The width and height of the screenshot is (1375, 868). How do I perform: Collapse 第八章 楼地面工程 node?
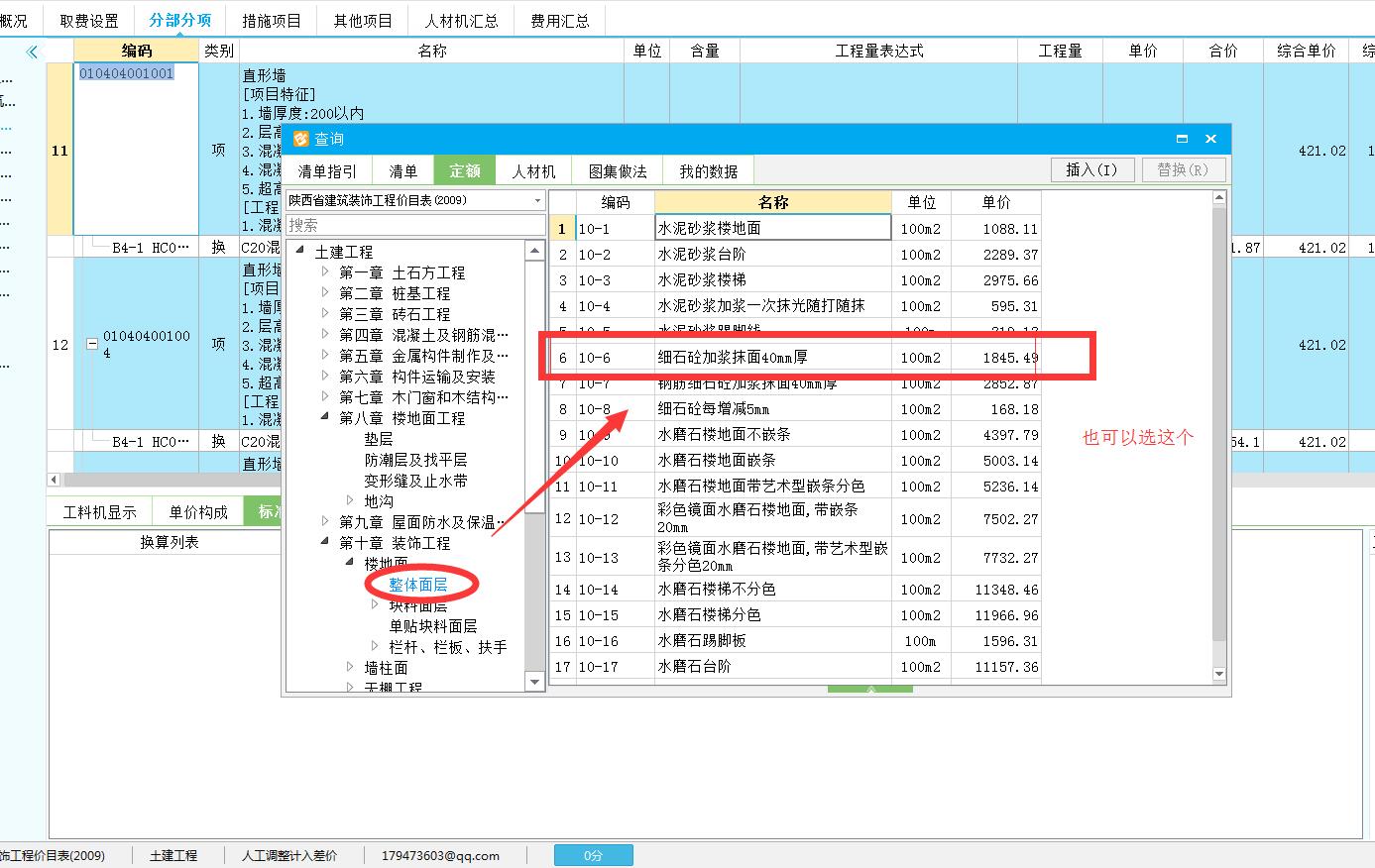point(325,417)
